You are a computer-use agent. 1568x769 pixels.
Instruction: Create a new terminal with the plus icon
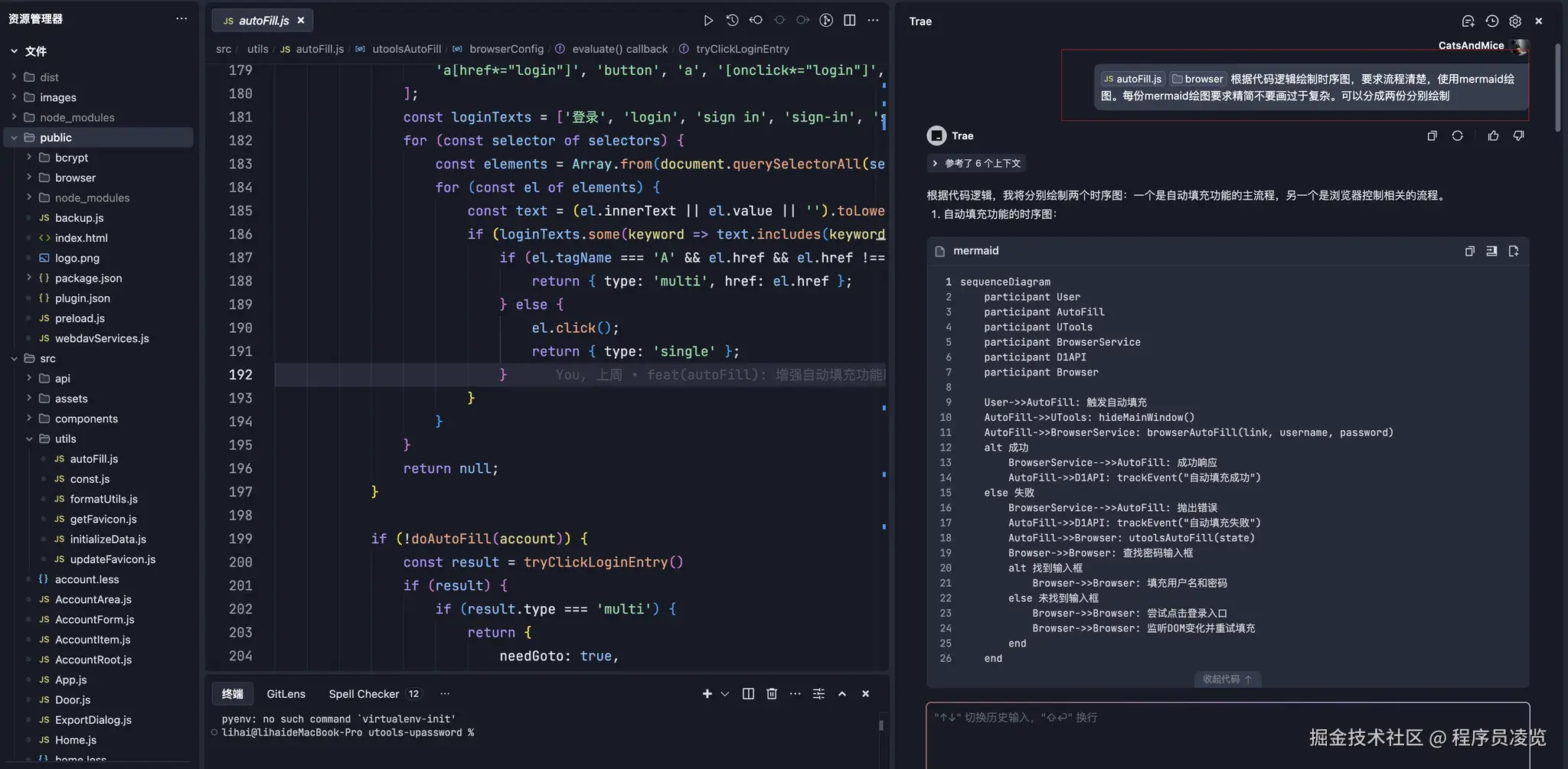point(707,694)
